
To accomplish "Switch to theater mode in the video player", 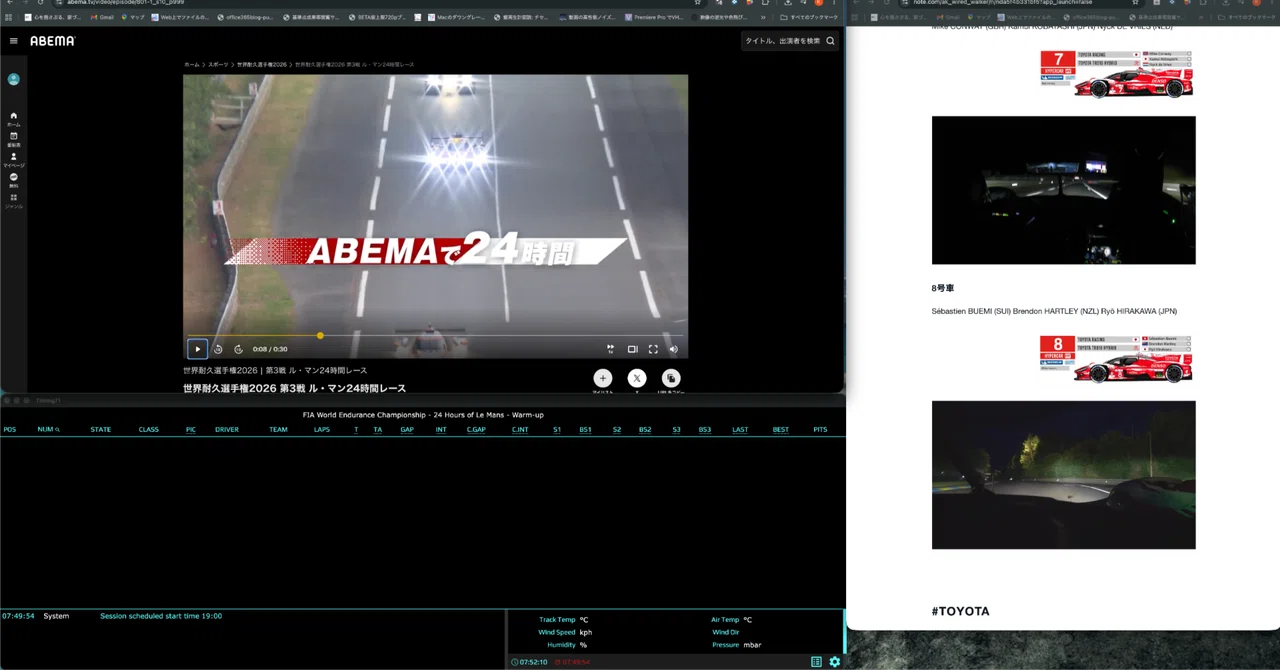I will [x=632, y=349].
